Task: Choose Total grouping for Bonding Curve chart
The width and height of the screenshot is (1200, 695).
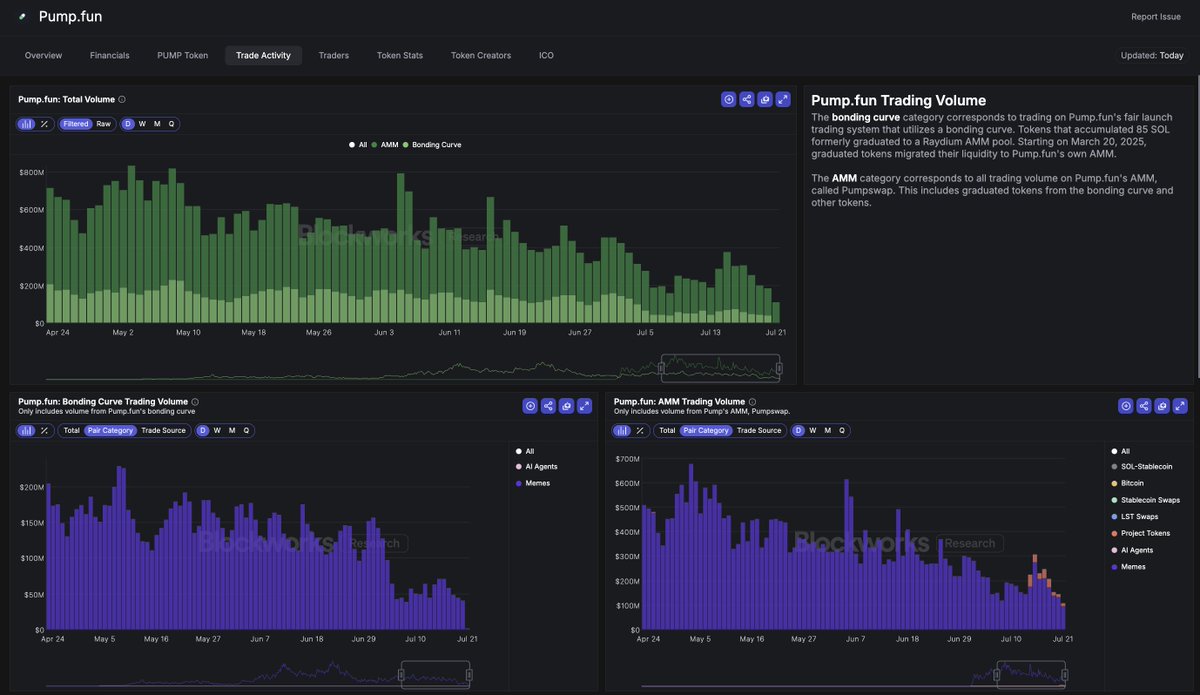Action: point(71,430)
